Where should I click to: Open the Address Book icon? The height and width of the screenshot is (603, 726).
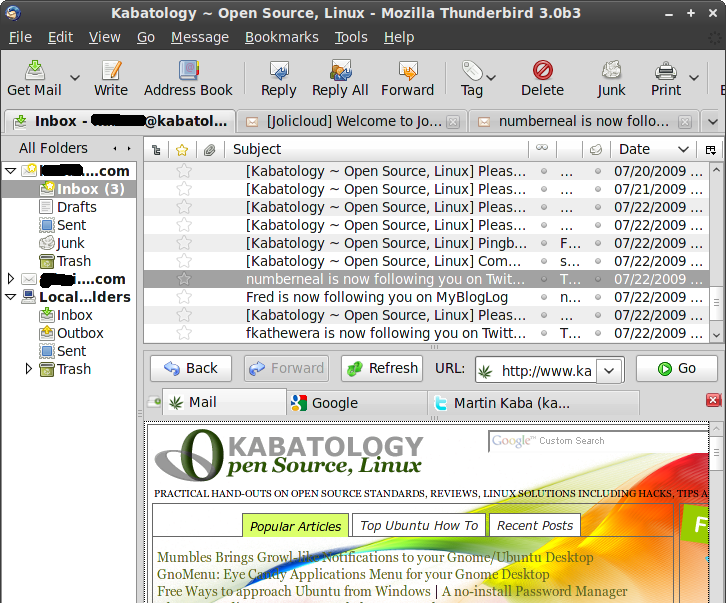pyautogui.click(x=188, y=71)
